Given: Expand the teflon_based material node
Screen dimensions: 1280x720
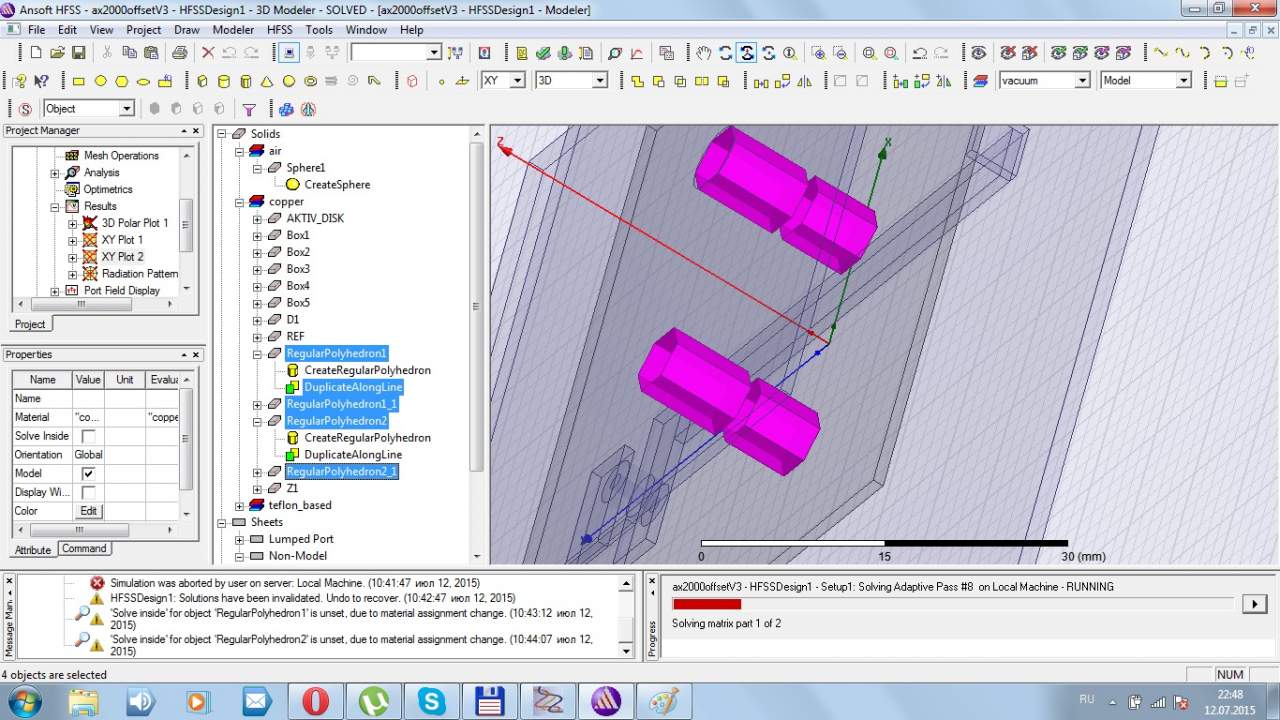Looking at the screenshot, I should pos(240,505).
